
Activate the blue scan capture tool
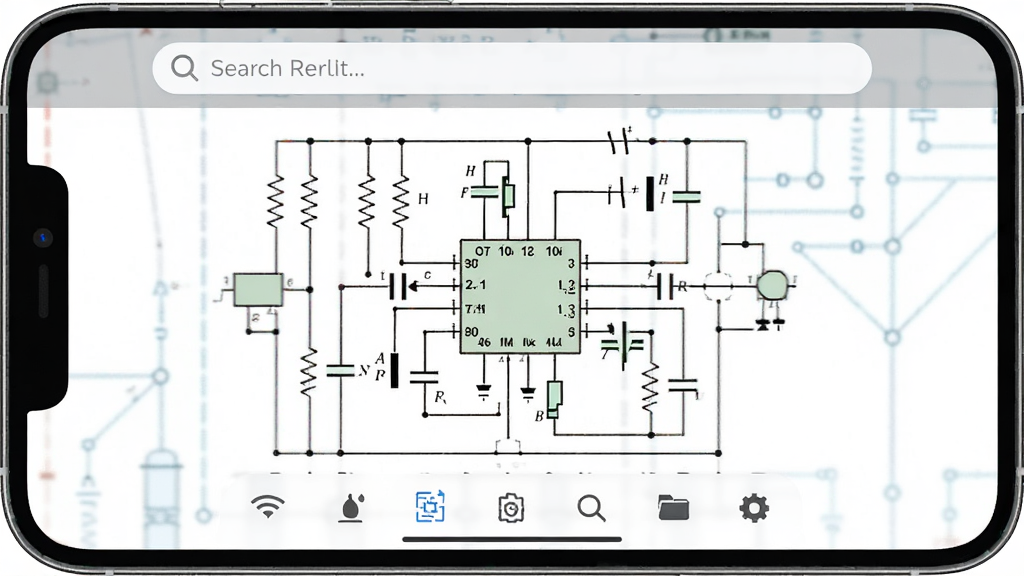coord(430,506)
